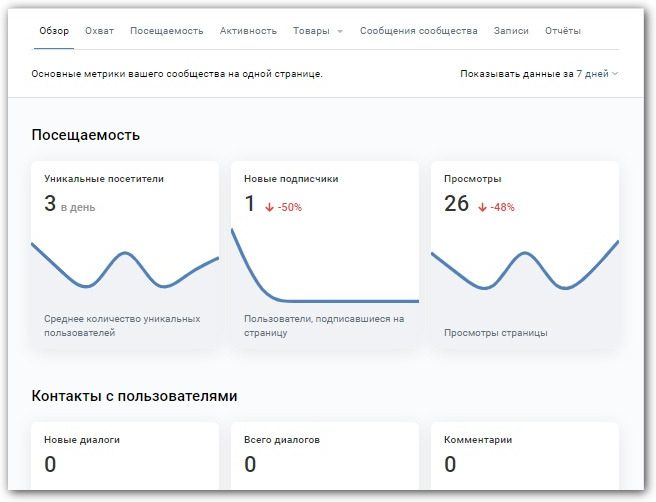Click the Просмотры line chart

524,270
